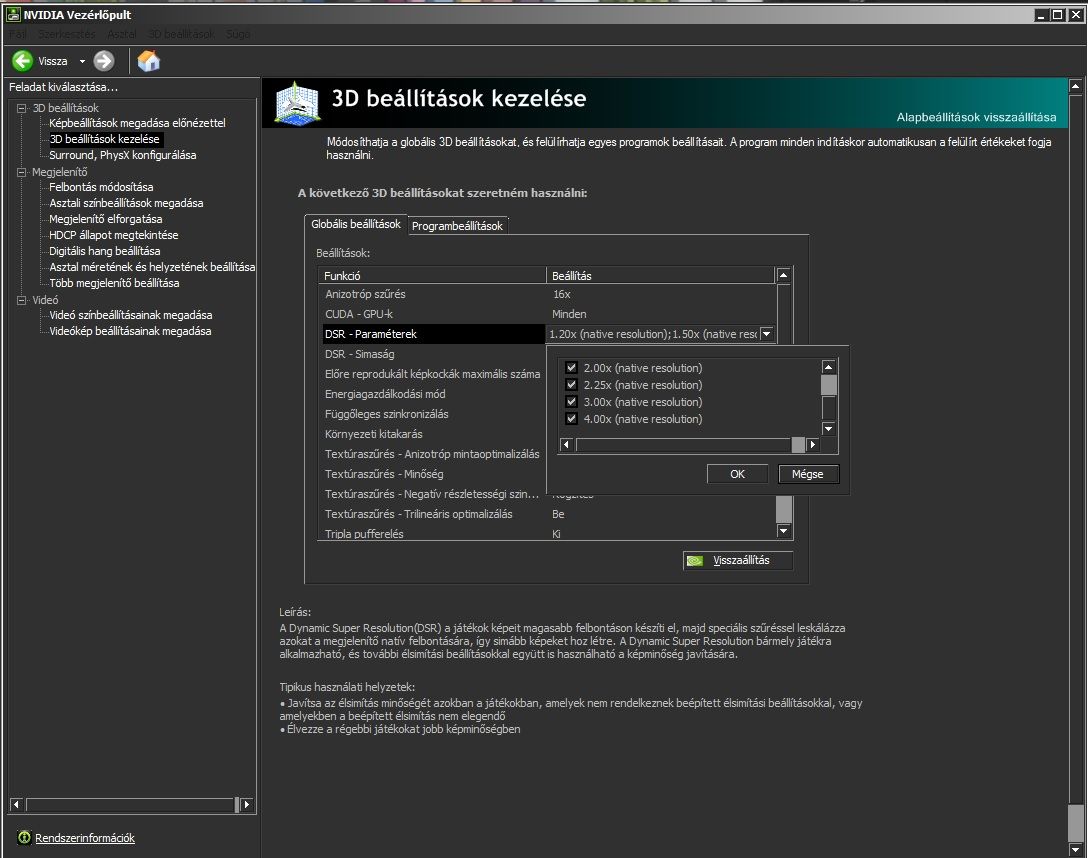Image resolution: width=1088 pixels, height=858 pixels.
Task: Select 3D beállítások kezelése tree item
Action: point(105,139)
